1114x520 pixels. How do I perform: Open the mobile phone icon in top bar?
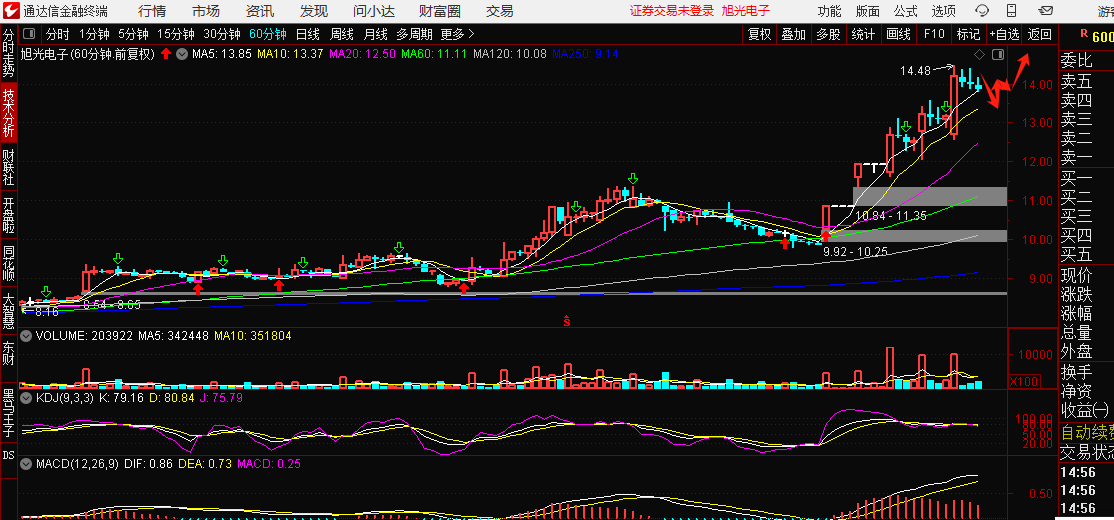(x=1012, y=11)
